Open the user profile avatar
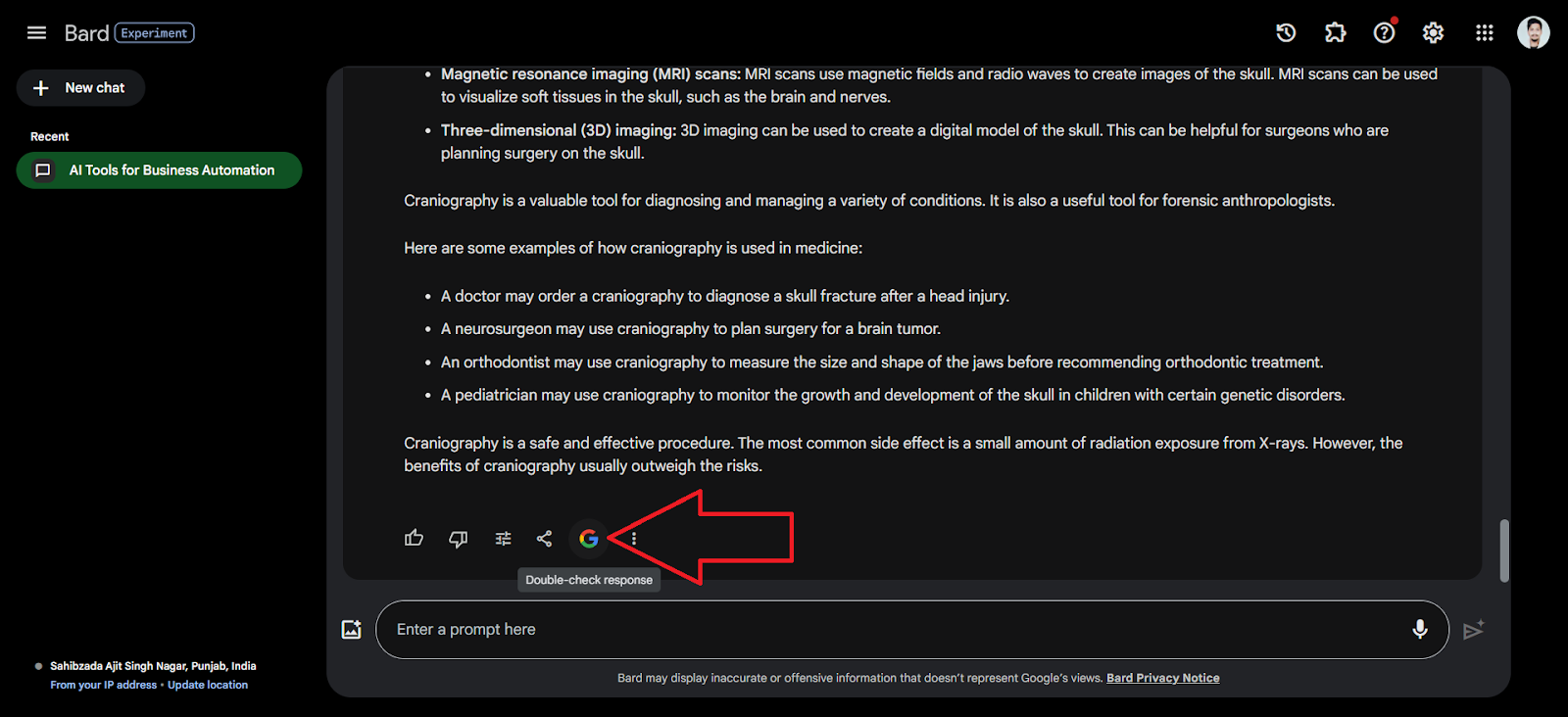This screenshot has height=717, width=1568. (x=1533, y=32)
